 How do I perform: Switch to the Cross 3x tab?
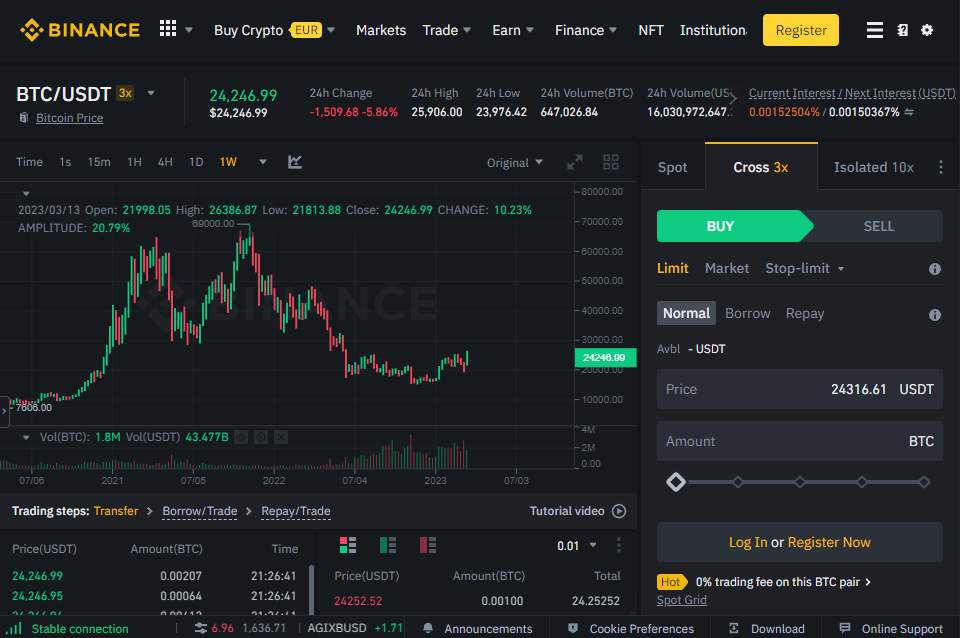click(x=761, y=167)
